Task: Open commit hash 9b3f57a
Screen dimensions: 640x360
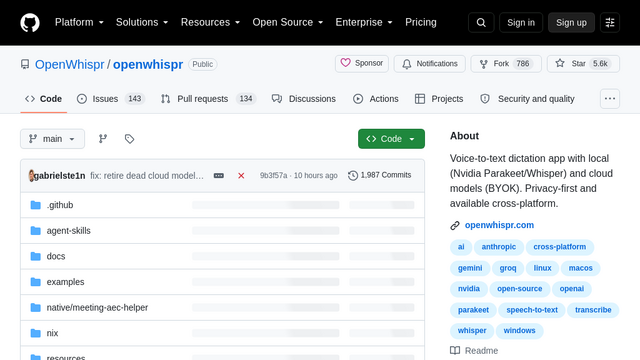Action: pyautogui.click(x=273, y=176)
